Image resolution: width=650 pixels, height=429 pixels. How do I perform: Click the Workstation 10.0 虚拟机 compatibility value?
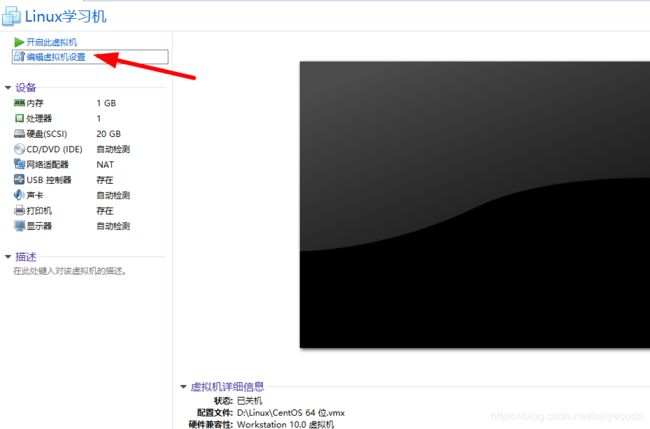click(x=285, y=424)
